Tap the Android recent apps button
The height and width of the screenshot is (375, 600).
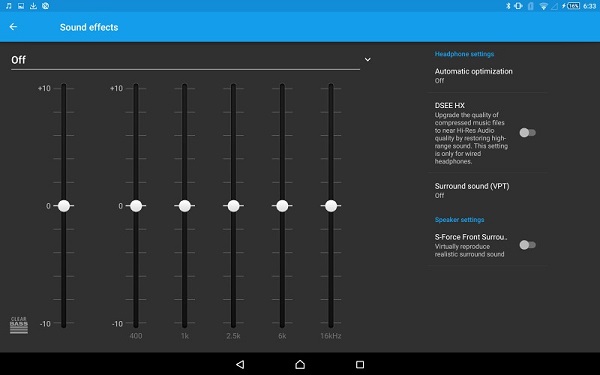tap(360, 364)
